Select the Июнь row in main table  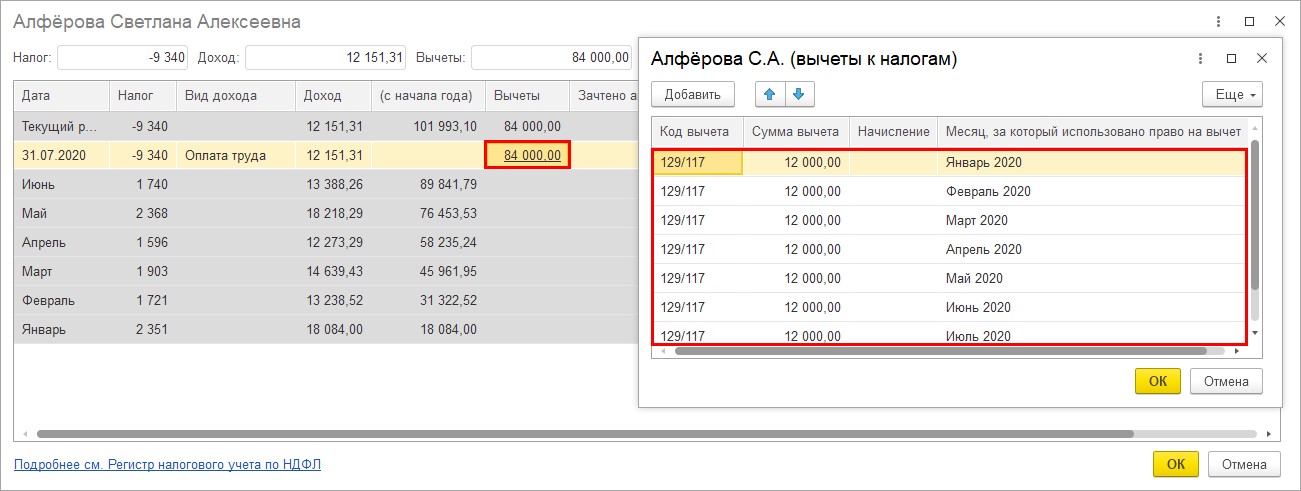pyautogui.click(x=326, y=184)
